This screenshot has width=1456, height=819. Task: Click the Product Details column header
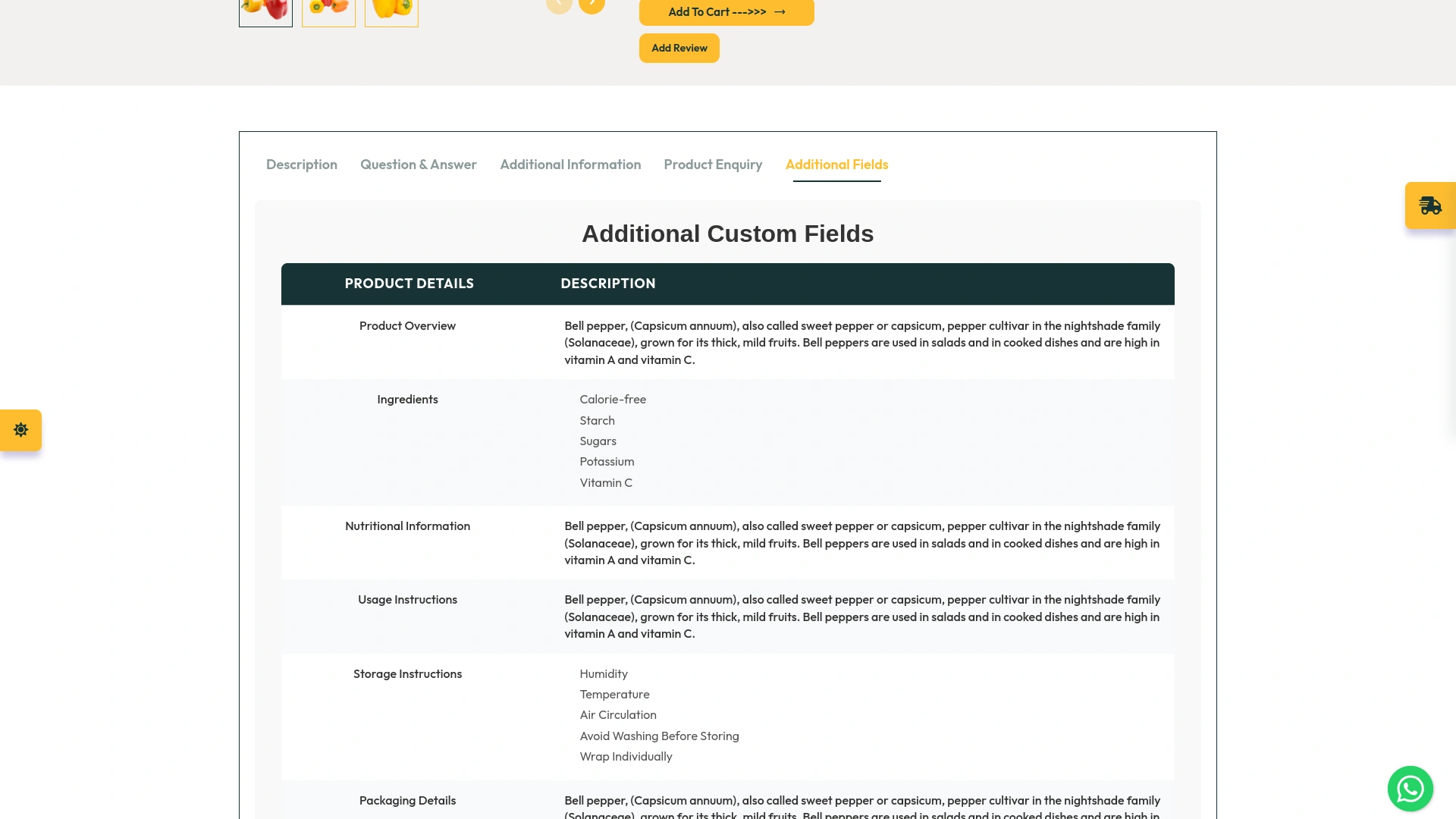[409, 284]
